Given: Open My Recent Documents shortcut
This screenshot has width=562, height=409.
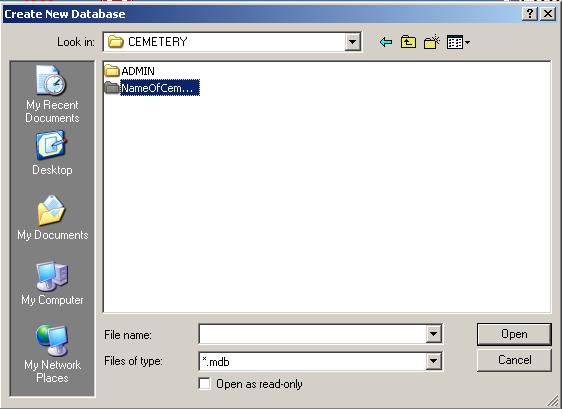Looking at the screenshot, I should coord(52,94).
